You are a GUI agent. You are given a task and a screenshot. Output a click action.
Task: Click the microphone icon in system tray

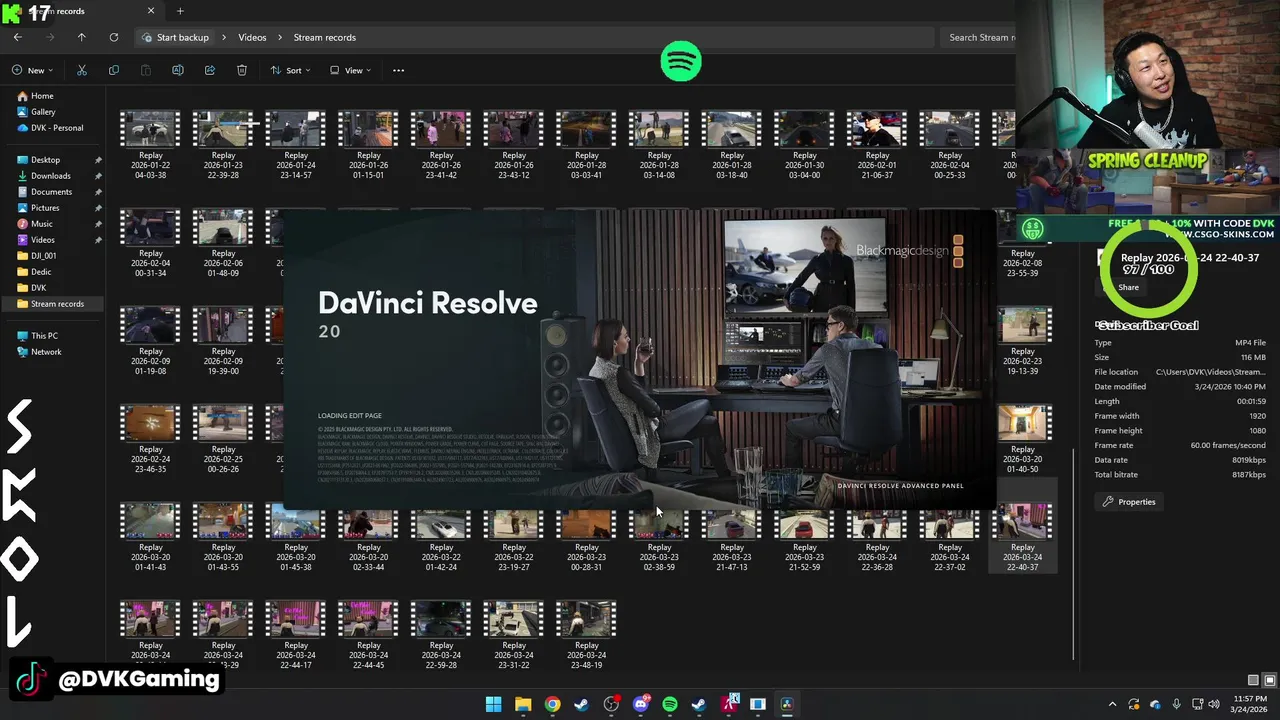pos(1177,705)
